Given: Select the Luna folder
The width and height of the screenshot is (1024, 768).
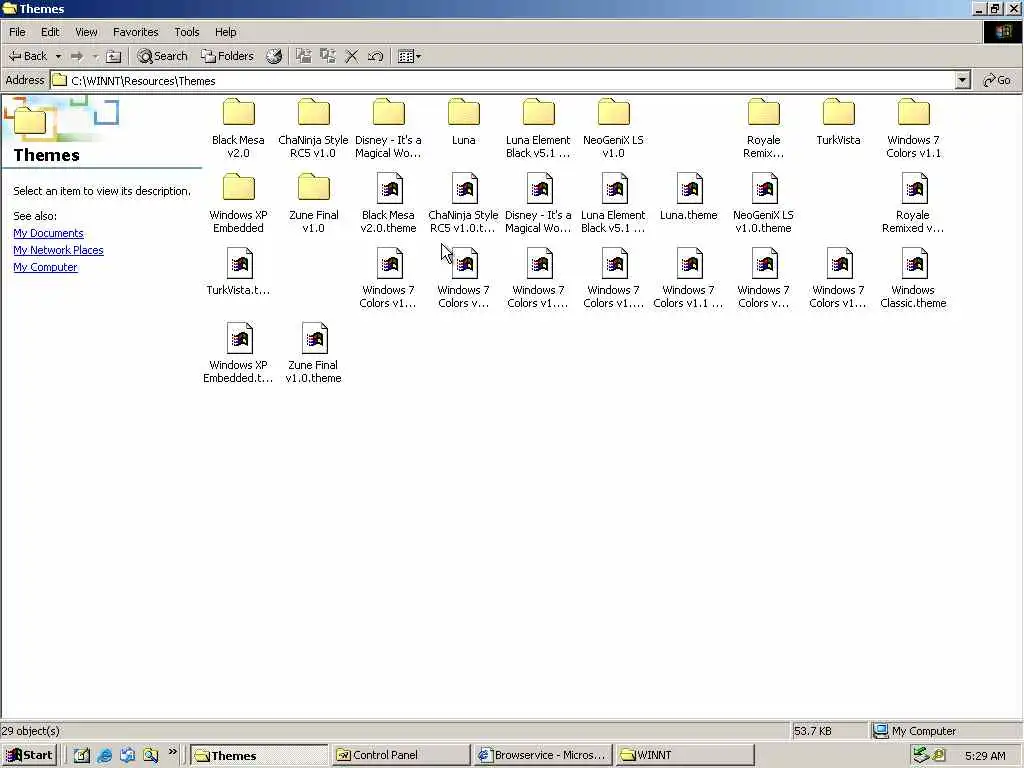Looking at the screenshot, I should [x=464, y=121].
